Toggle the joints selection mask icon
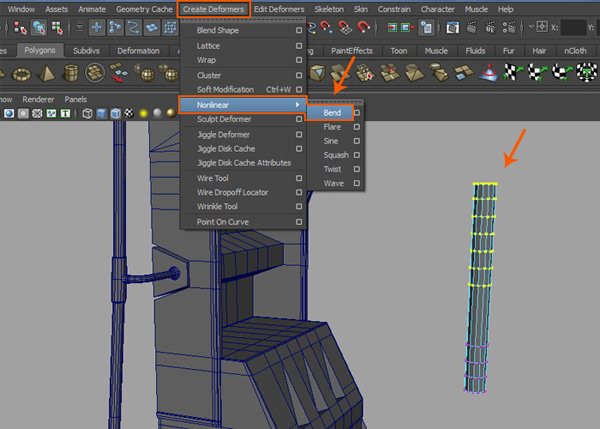The image size is (600, 429). tap(115, 28)
